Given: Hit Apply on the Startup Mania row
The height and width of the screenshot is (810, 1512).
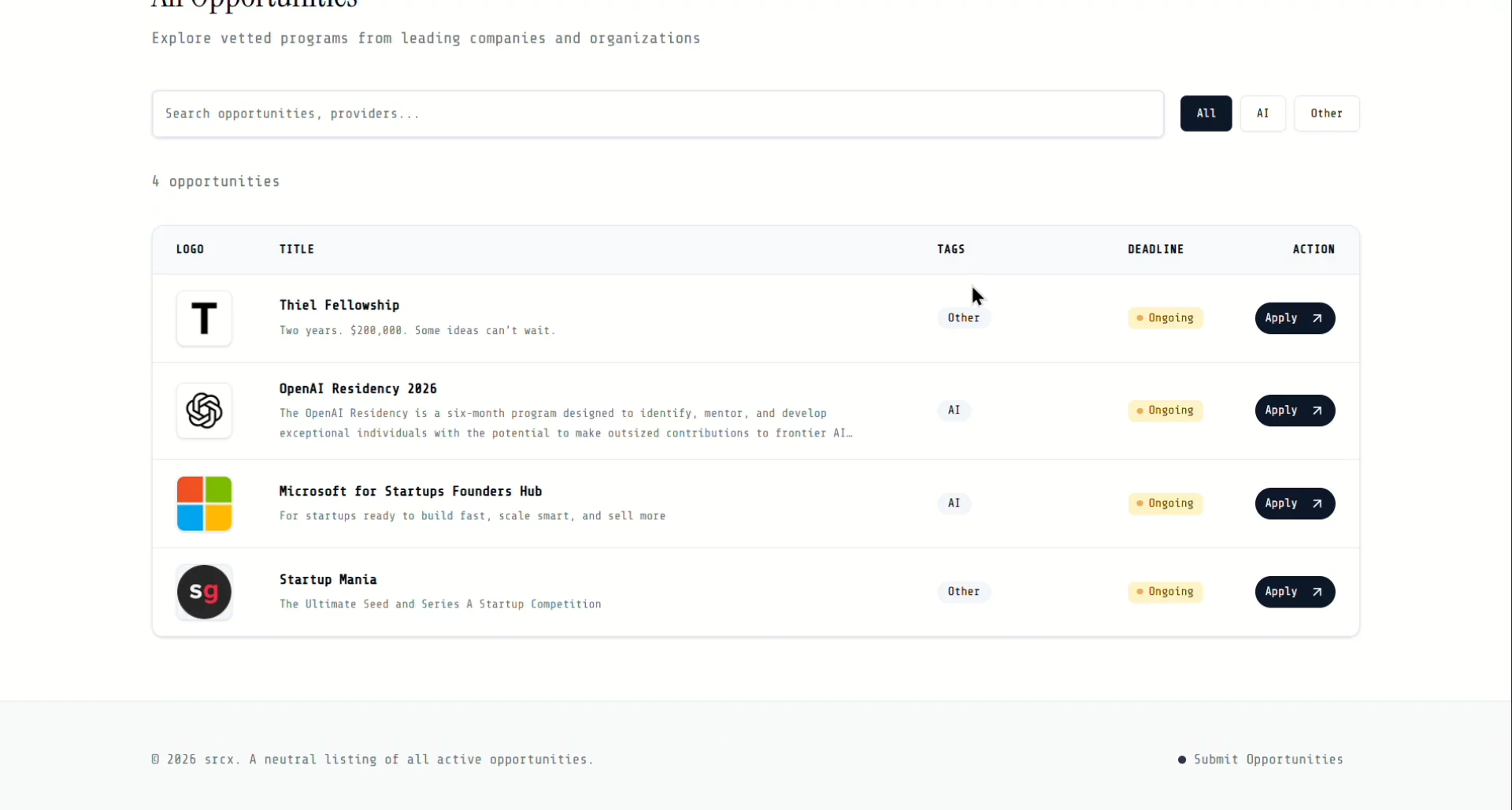Looking at the screenshot, I should [1294, 592].
